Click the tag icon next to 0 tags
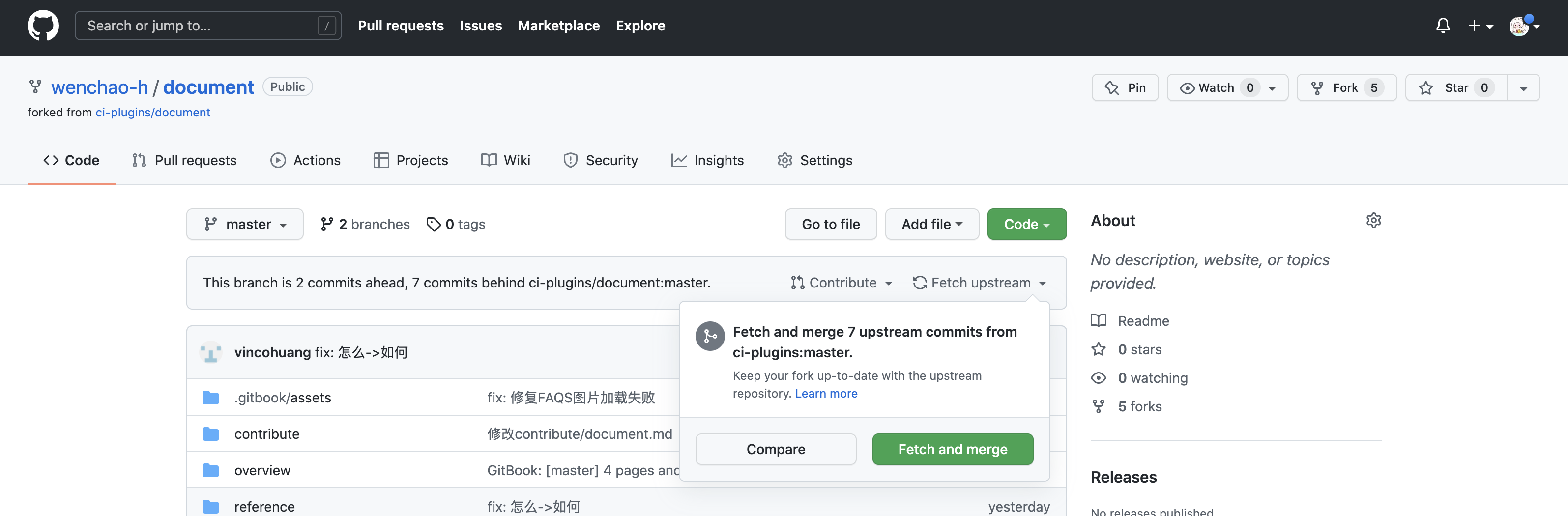This screenshot has height=516, width=1568. pyautogui.click(x=433, y=225)
